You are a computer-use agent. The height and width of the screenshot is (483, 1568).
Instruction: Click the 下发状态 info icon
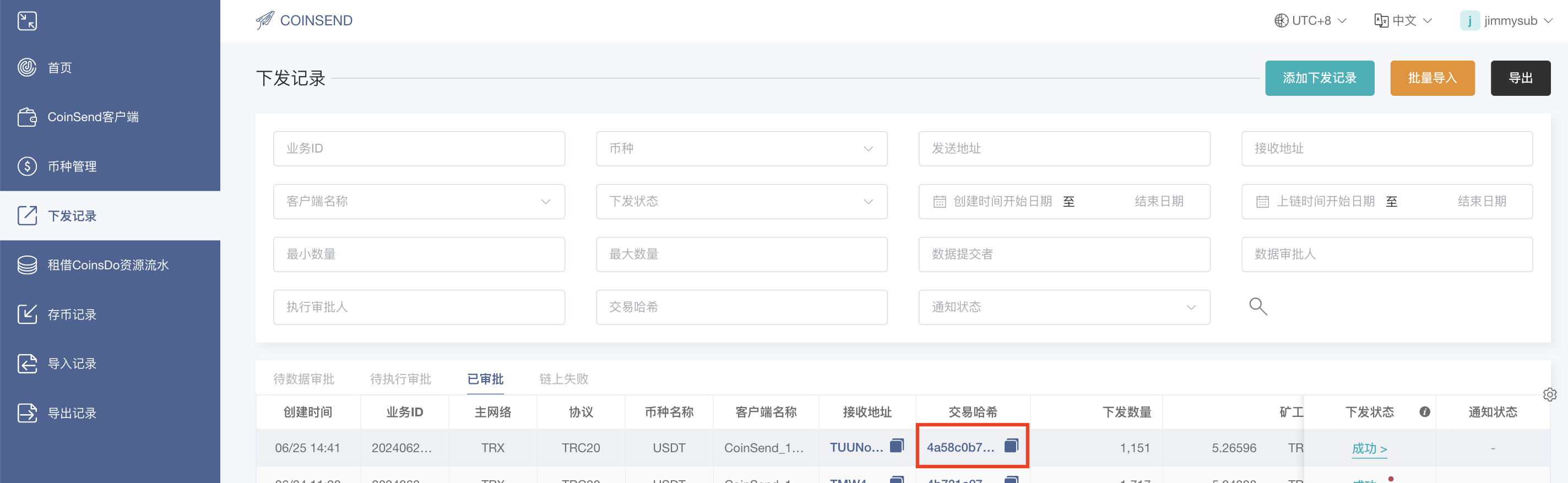point(1424,412)
